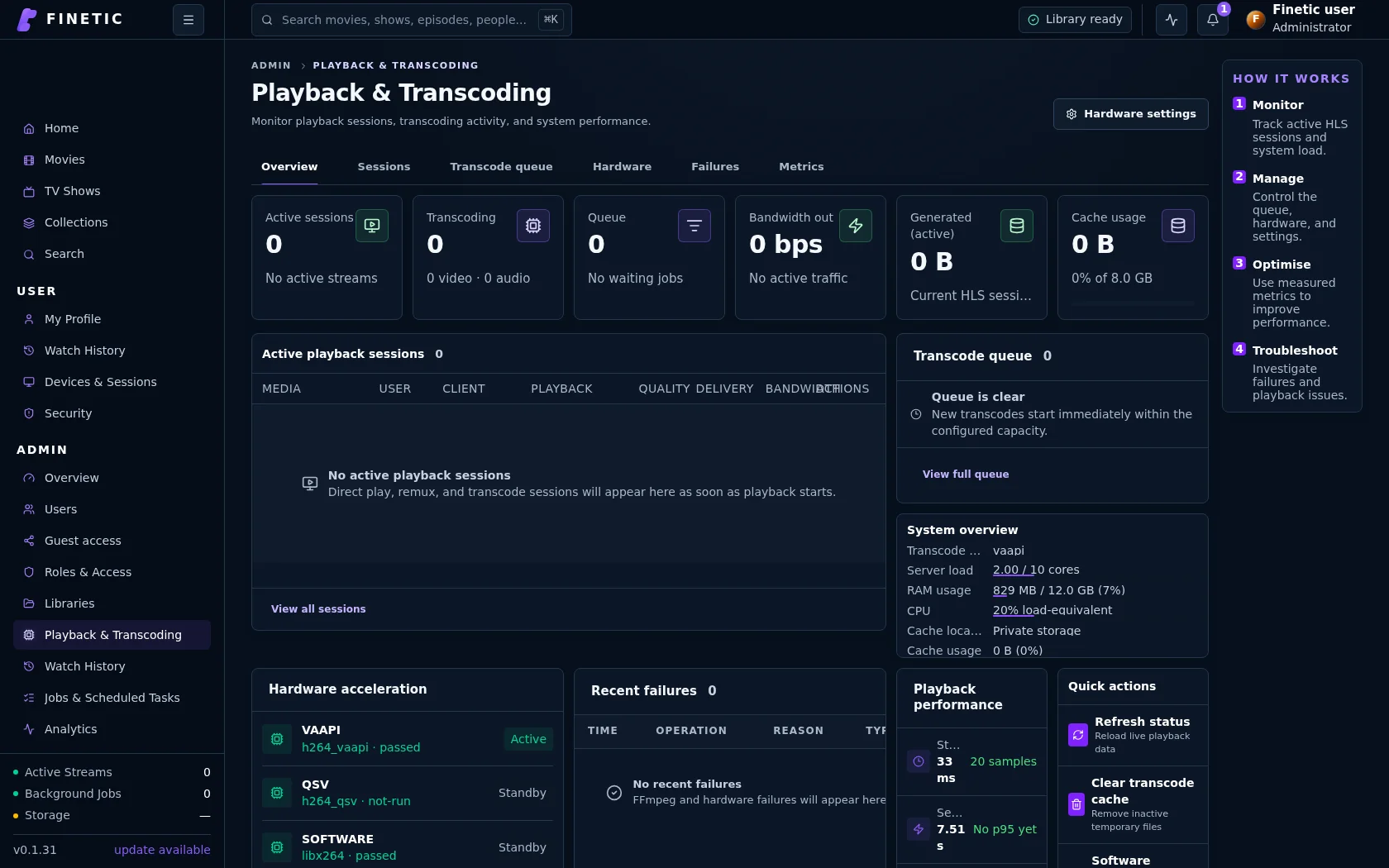The height and width of the screenshot is (868, 1389).
Task: Open Hardware settings
Action: coord(1130,114)
